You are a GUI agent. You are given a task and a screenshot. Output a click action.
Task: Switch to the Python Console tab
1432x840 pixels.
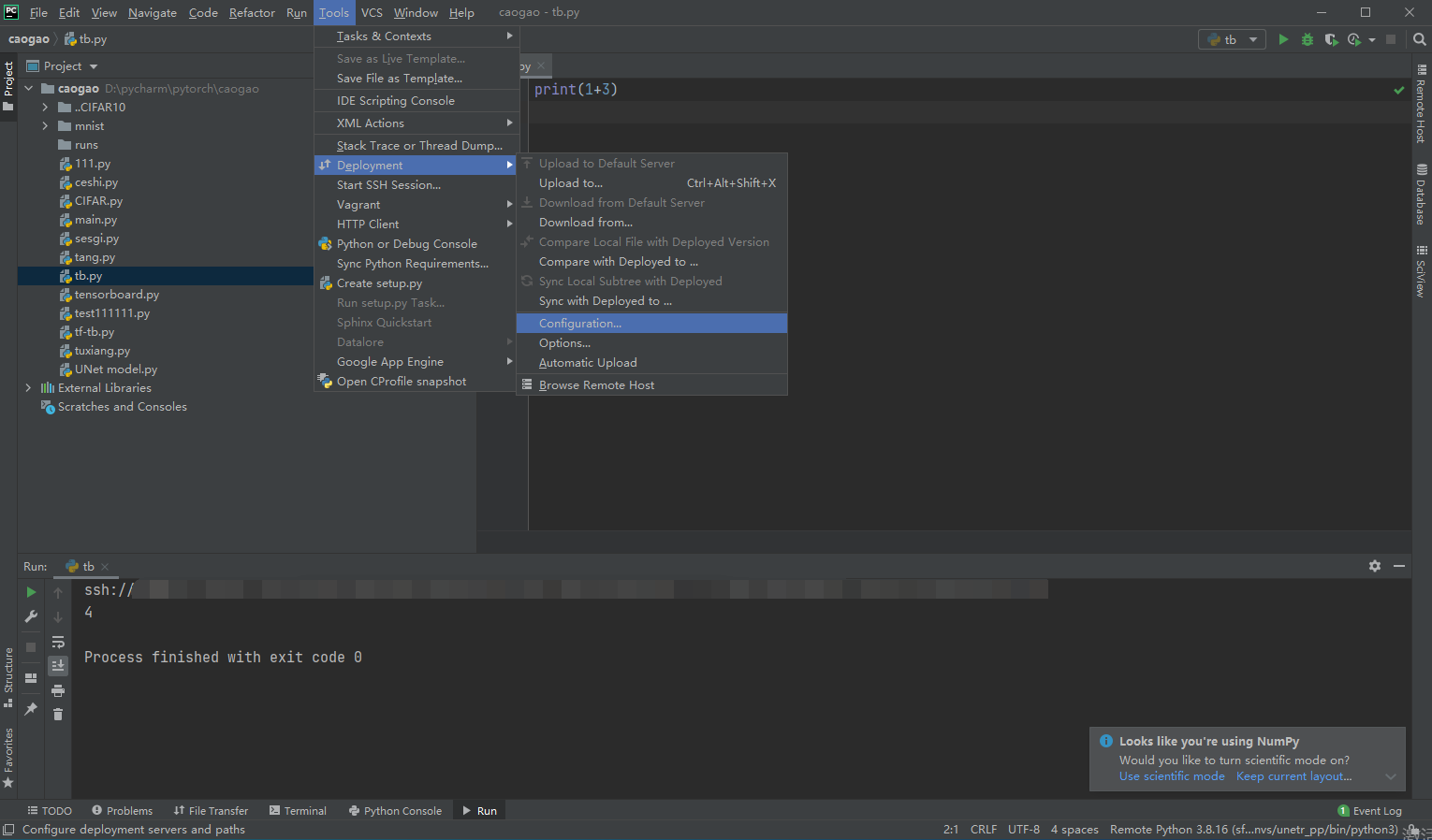[395, 811]
